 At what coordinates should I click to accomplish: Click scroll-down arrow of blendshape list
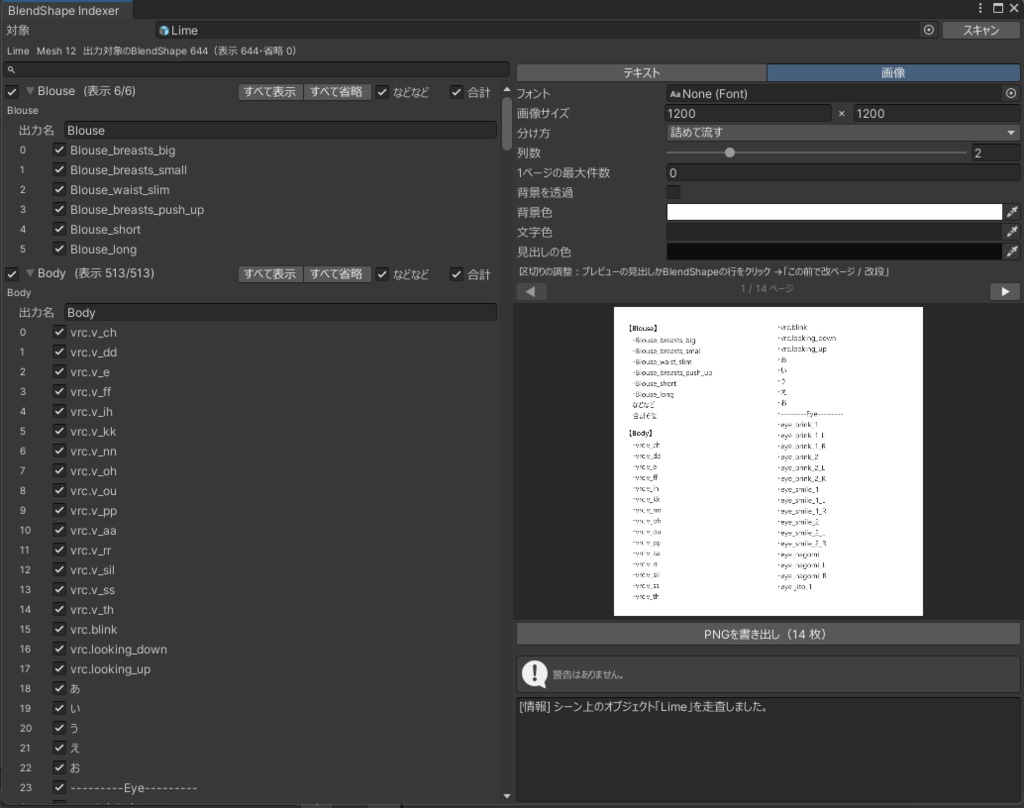pyautogui.click(x=507, y=796)
